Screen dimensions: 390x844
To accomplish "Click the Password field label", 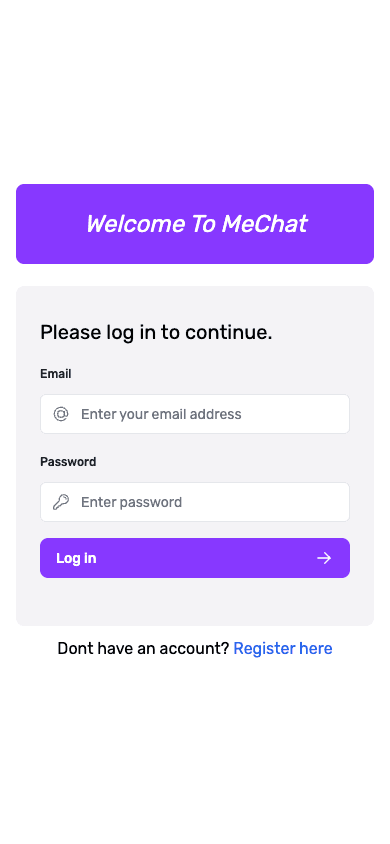I will coord(68,462).
